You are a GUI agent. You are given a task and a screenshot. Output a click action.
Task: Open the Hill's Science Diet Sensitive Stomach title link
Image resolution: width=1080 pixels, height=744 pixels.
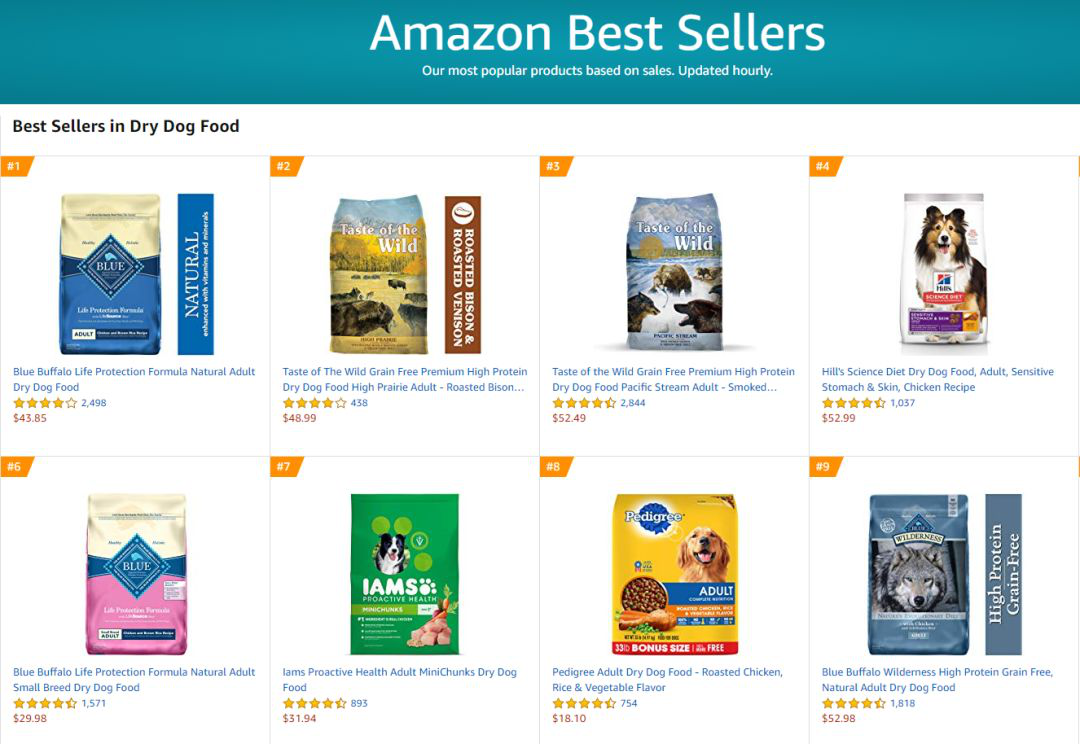click(x=937, y=379)
